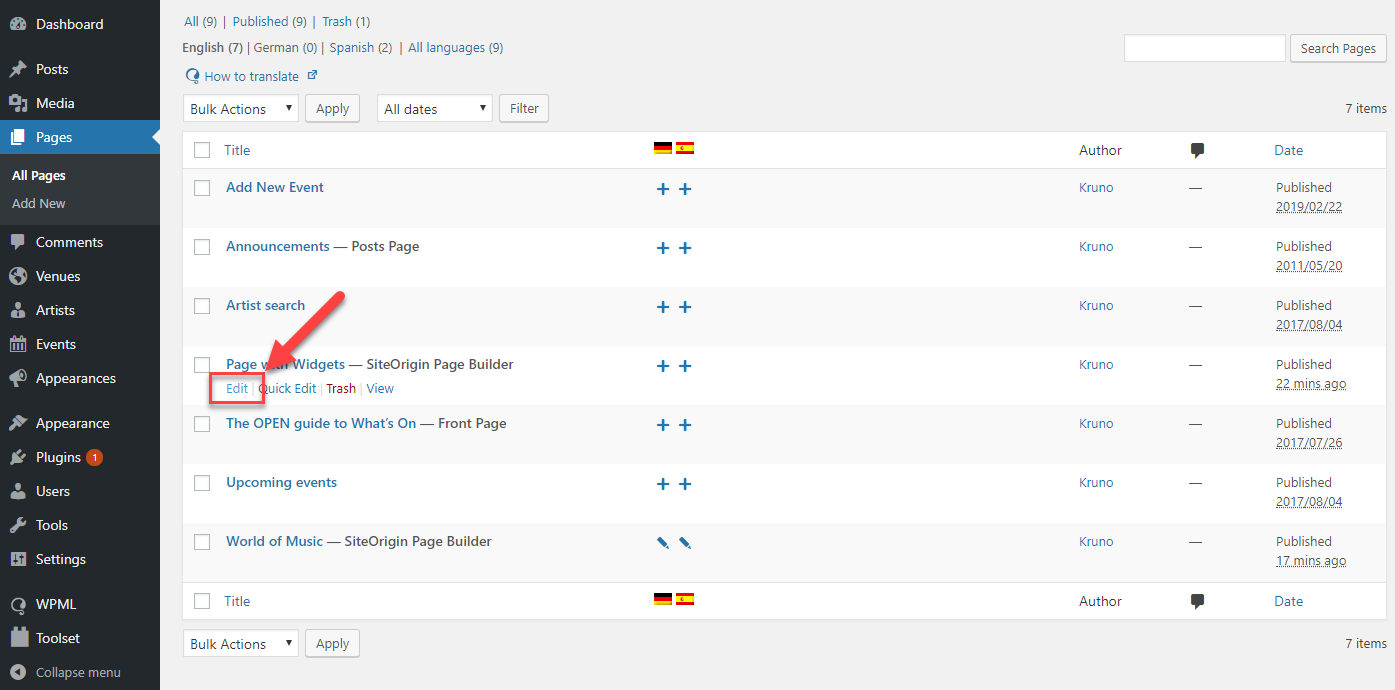The image size is (1395, 690).
Task: Click author Kruno in the Announcements row
Action: click(1096, 246)
